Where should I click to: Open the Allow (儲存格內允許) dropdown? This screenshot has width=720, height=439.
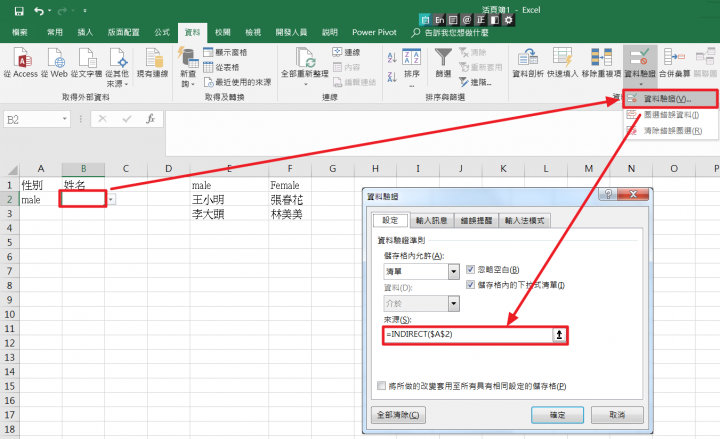point(454,271)
